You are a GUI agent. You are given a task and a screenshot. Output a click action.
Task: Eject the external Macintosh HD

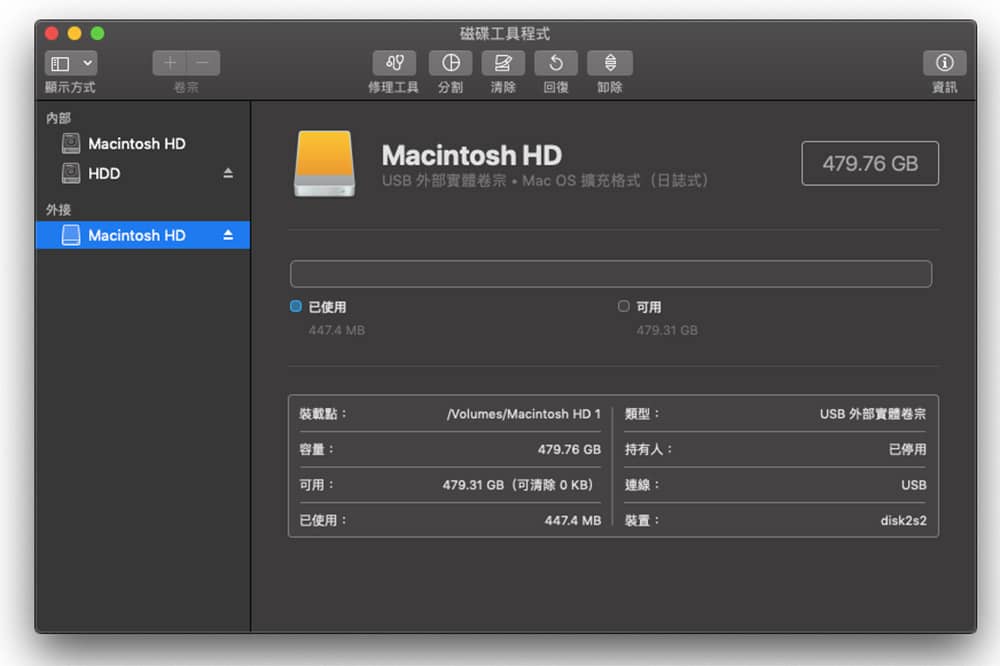pos(228,235)
